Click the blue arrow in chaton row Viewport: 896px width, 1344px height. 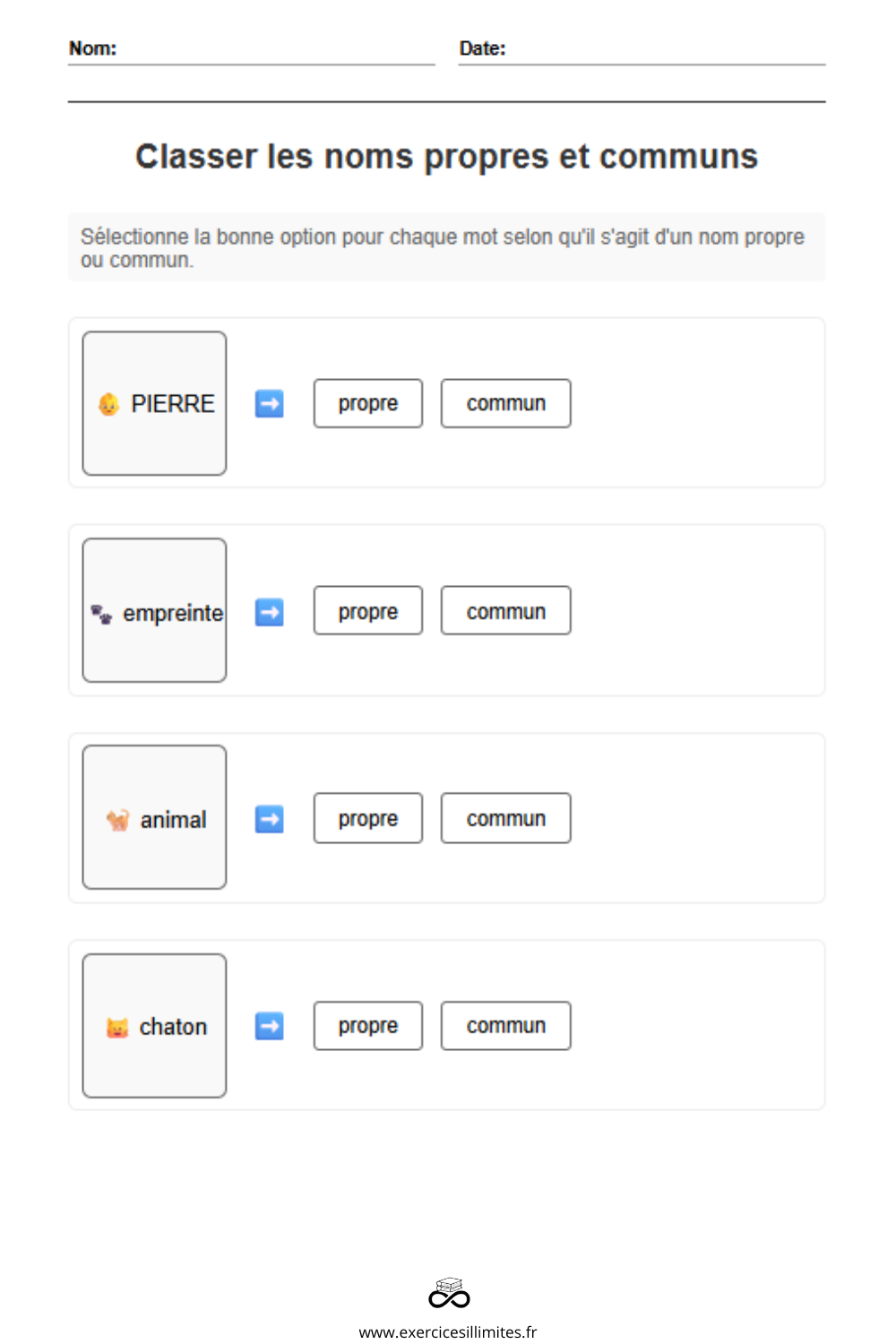coord(270,1026)
